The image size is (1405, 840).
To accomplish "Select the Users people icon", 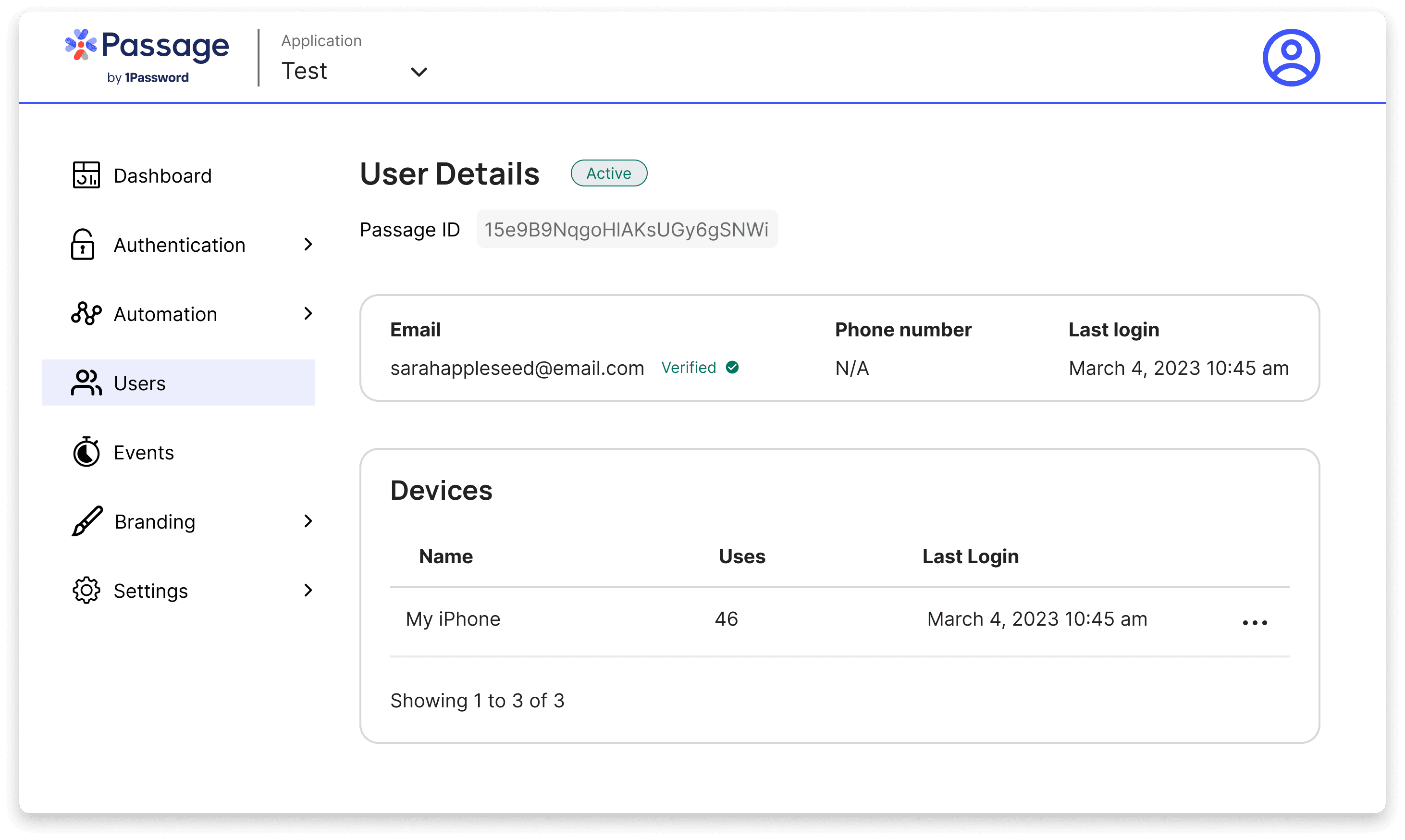I will coord(86,383).
